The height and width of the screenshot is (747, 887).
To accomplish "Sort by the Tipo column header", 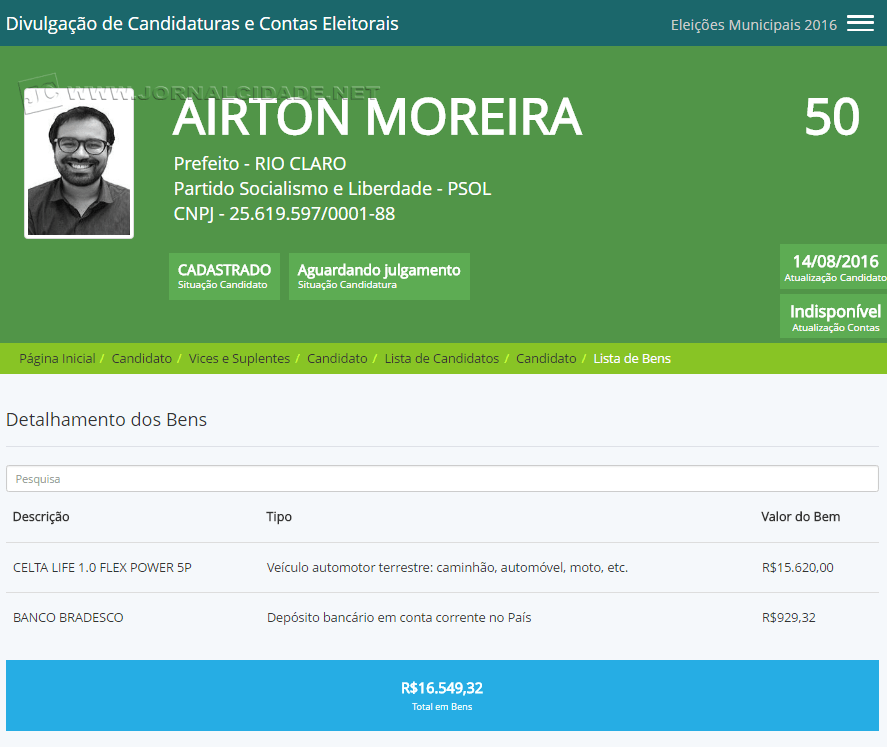I will [x=279, y=517].
